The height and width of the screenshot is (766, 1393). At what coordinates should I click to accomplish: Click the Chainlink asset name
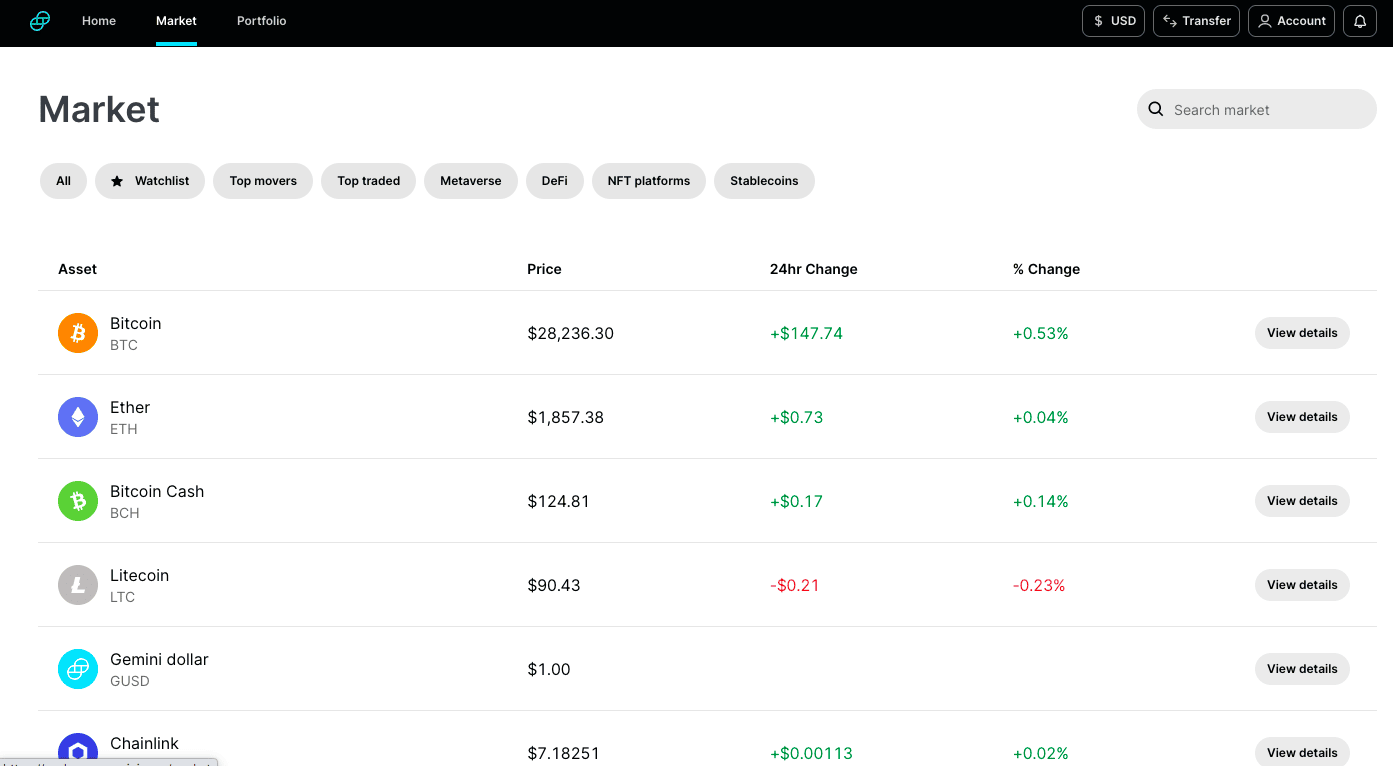144,743
